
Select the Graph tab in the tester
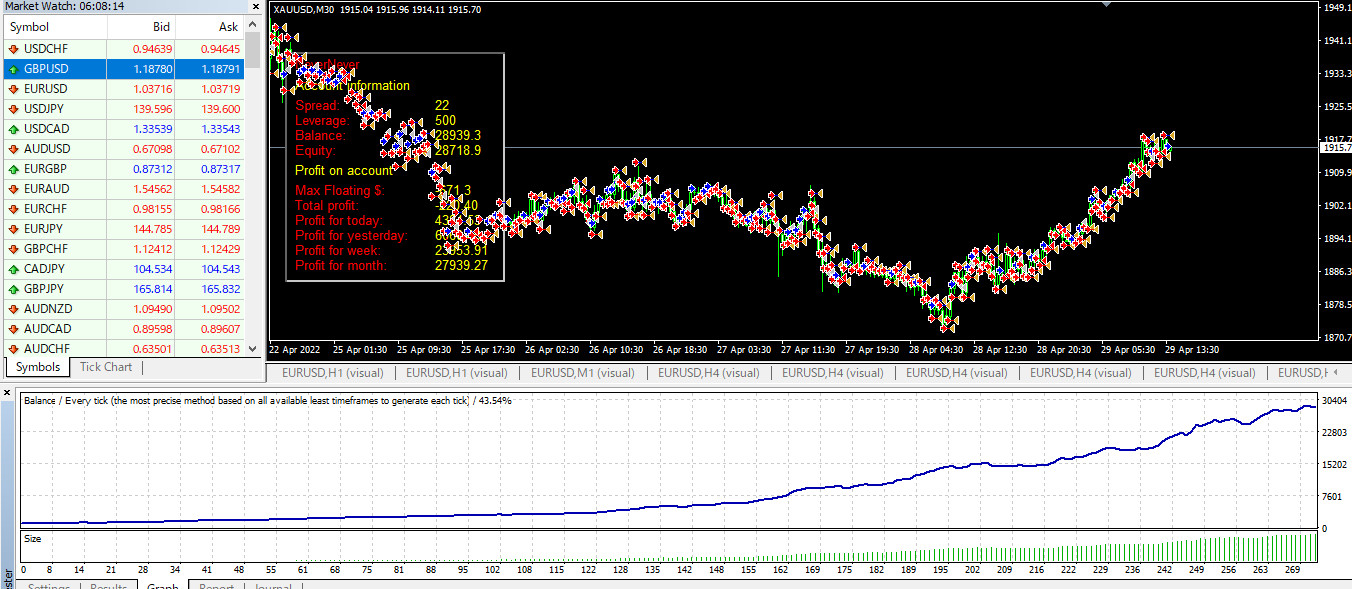click(x=163, y=586)
